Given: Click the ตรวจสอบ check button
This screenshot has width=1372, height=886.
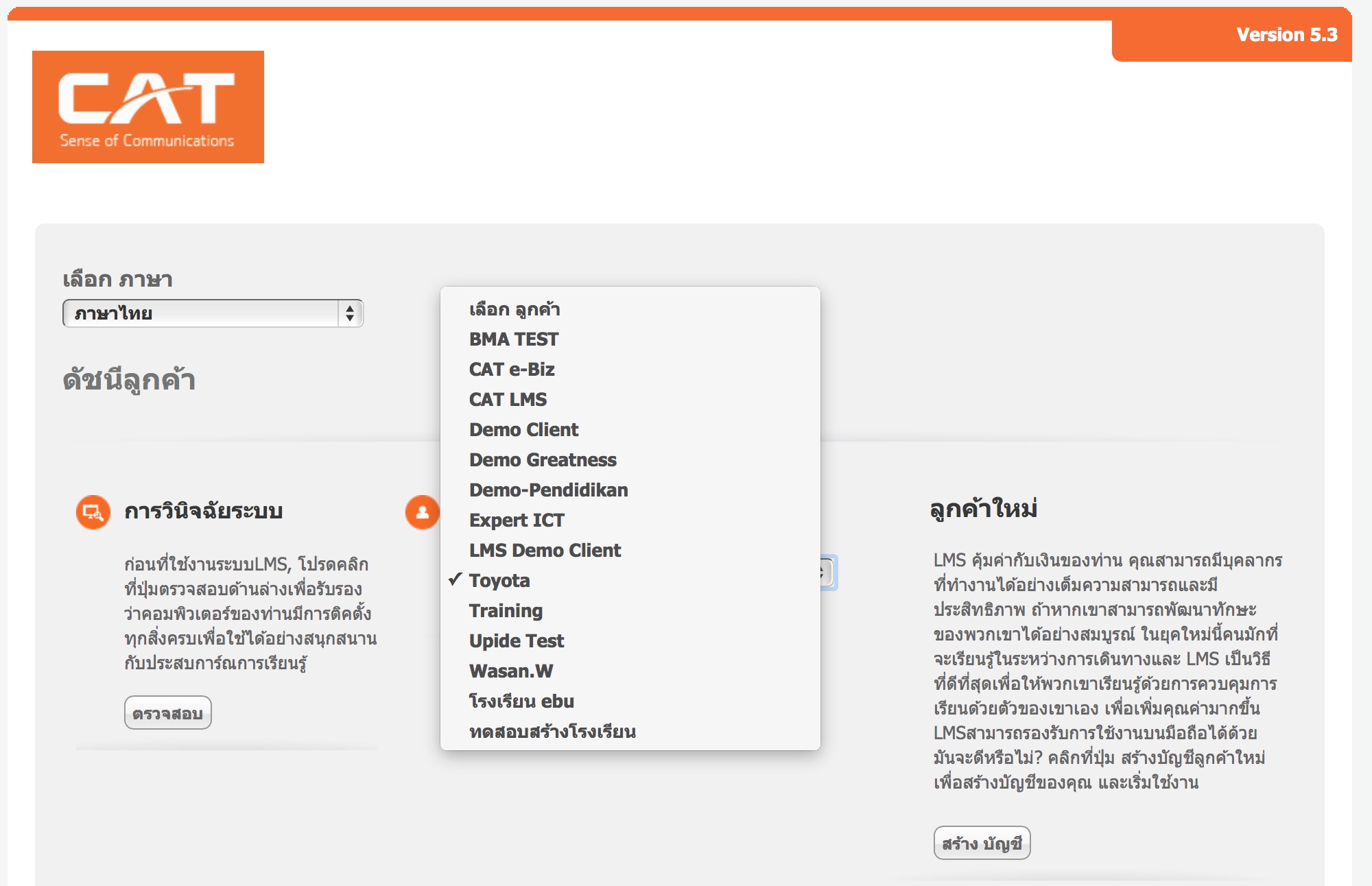Looking at the screenshot, I should tap(168, 713).
